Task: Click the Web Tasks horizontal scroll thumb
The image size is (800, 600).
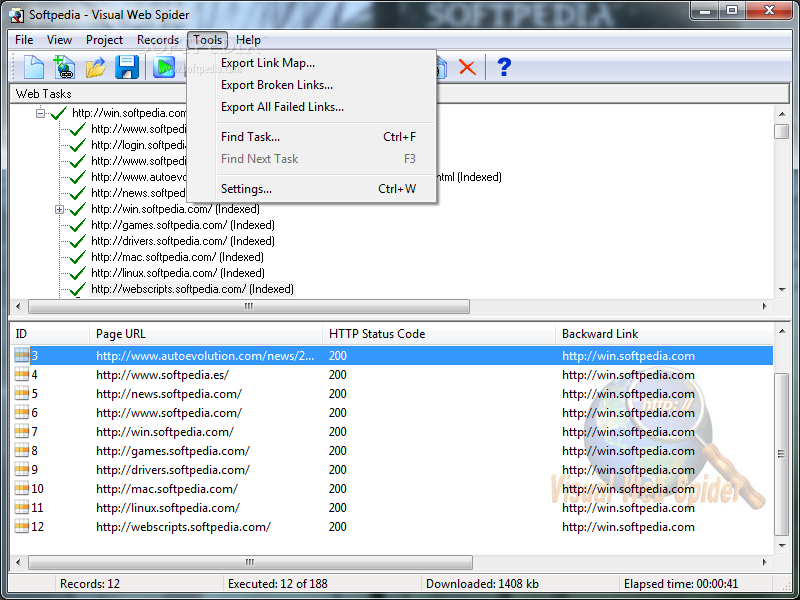Action: 248,306
